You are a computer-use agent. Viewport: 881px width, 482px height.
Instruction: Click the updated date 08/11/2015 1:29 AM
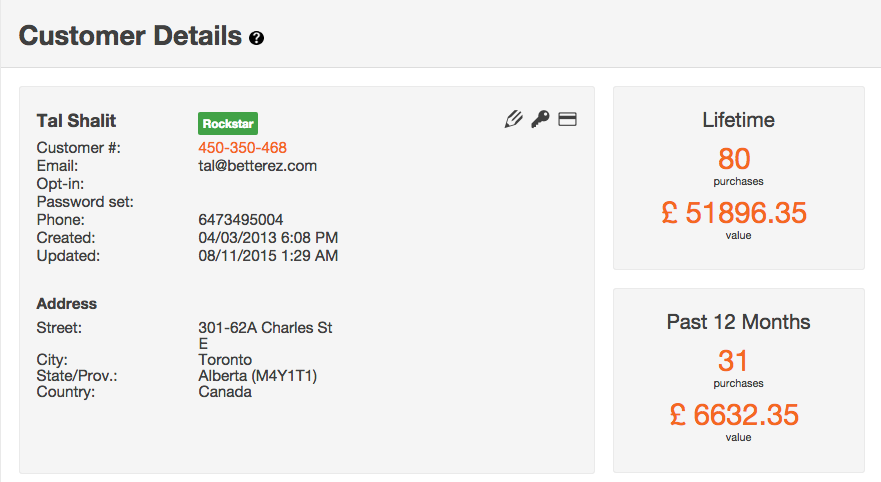tap(268, 256)
